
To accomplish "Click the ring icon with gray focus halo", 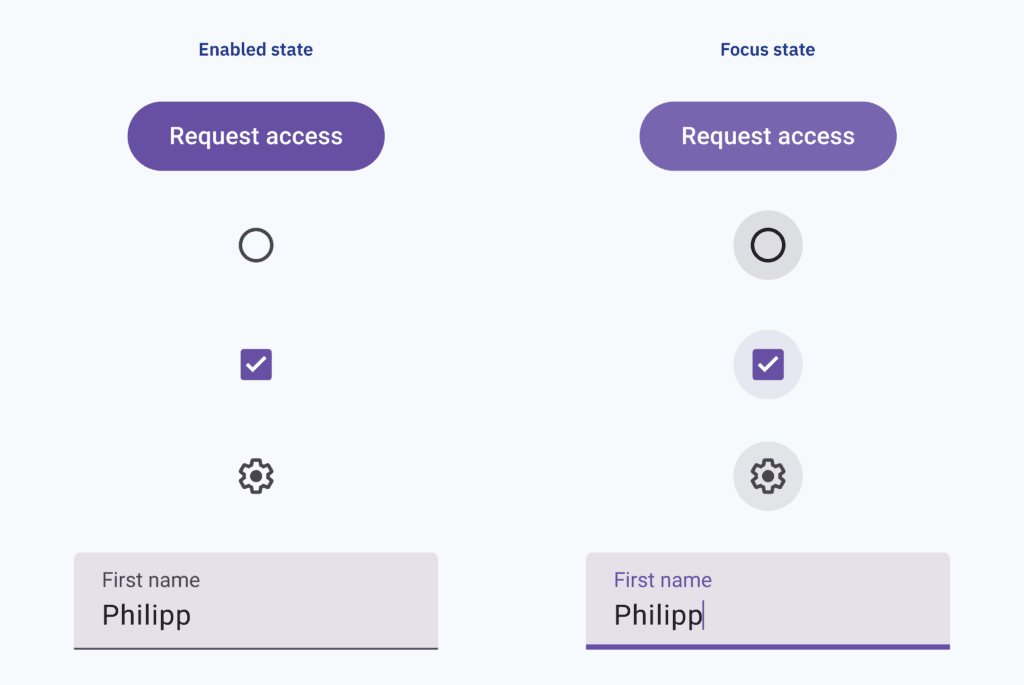I will pyautogui.click(x=768, y=245).
